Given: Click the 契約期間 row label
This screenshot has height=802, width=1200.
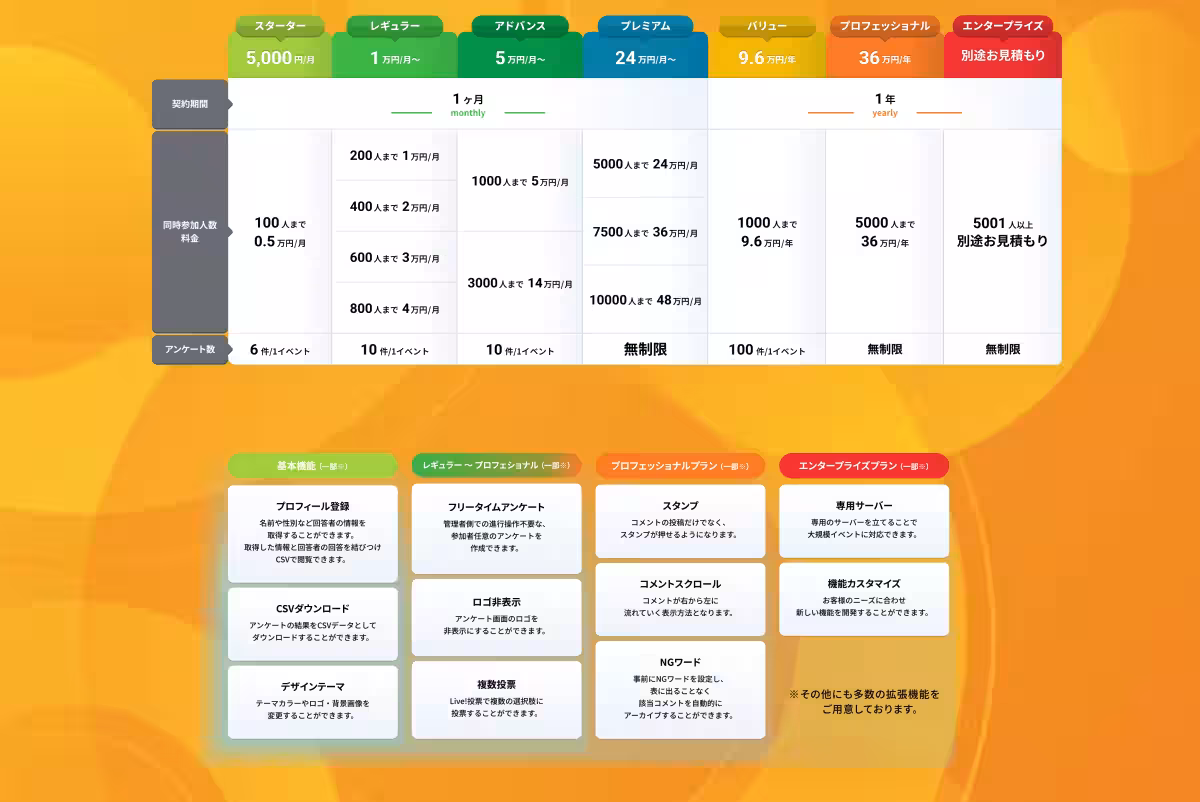Looking at the screenshot, I should pos(190,104).
